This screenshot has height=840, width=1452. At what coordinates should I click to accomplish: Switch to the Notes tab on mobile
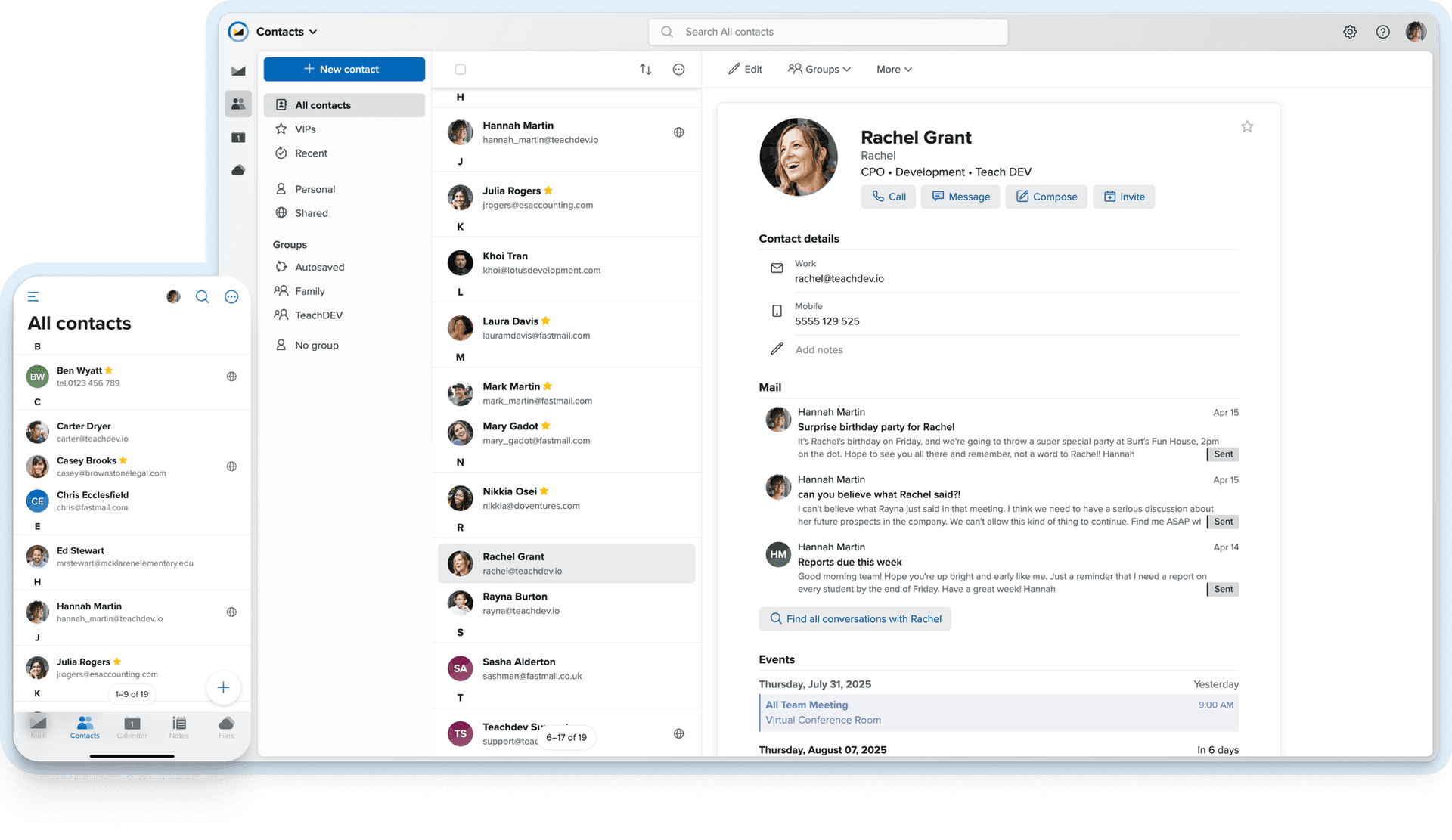point(179,727)
